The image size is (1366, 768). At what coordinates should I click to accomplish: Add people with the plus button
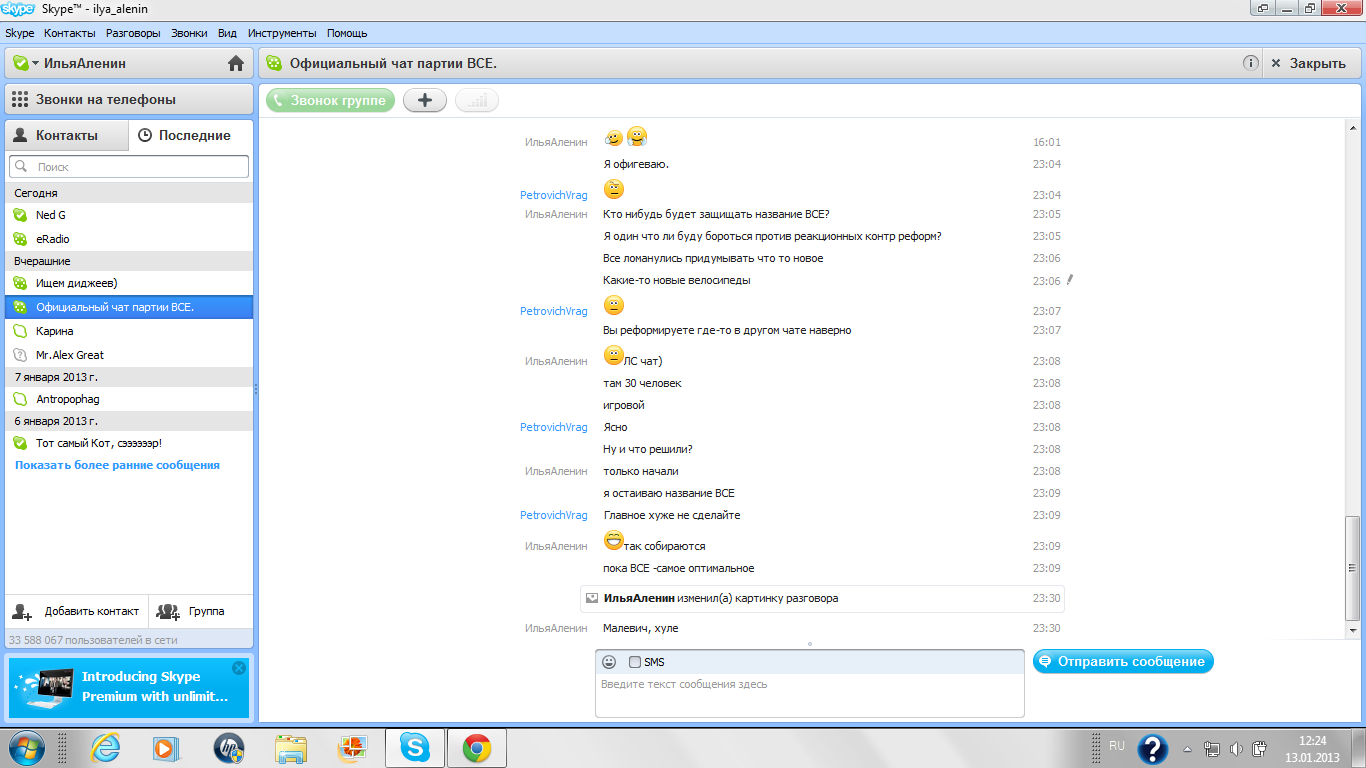point(425,100)
